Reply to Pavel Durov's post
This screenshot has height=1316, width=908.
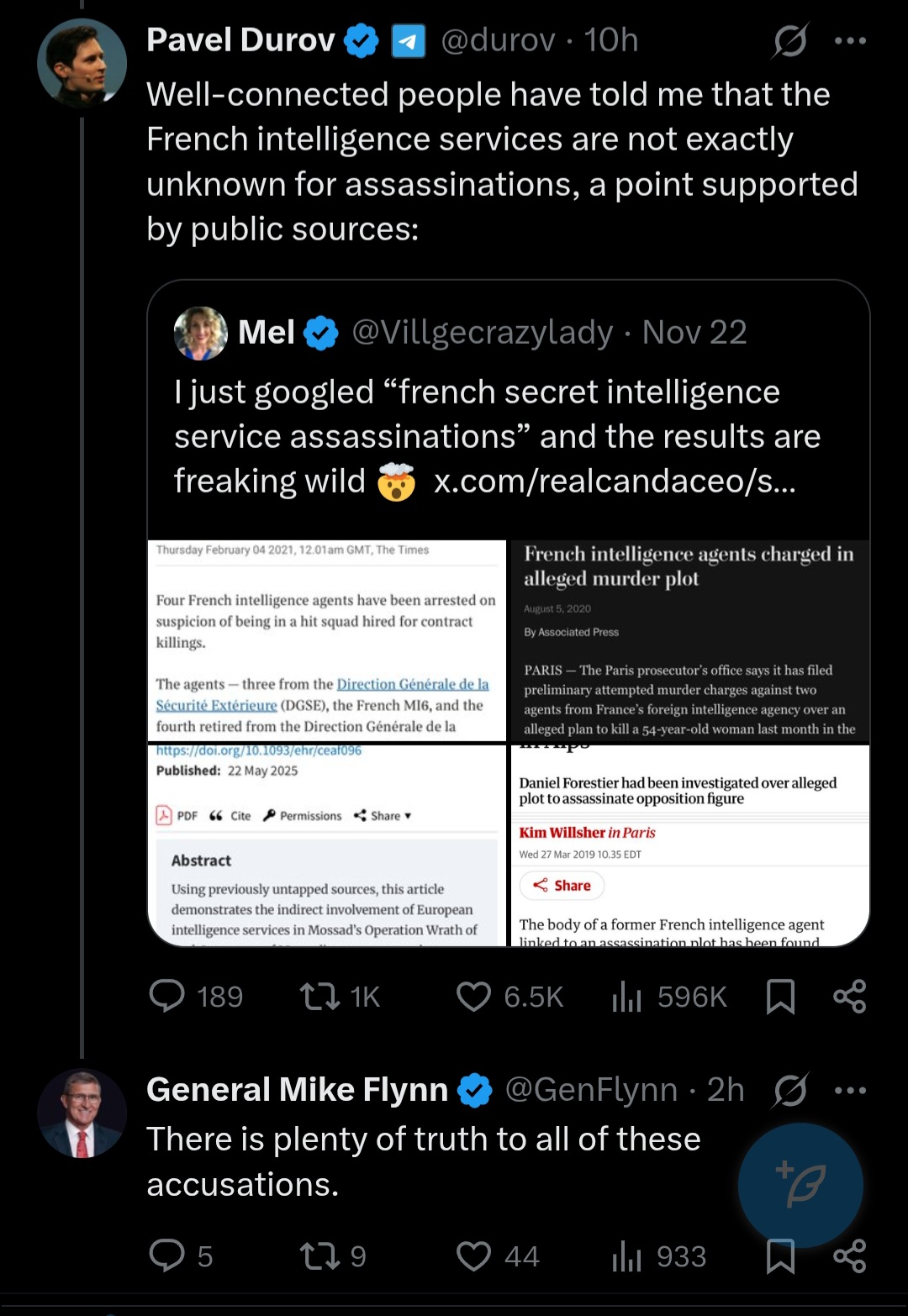click(167, 996)
